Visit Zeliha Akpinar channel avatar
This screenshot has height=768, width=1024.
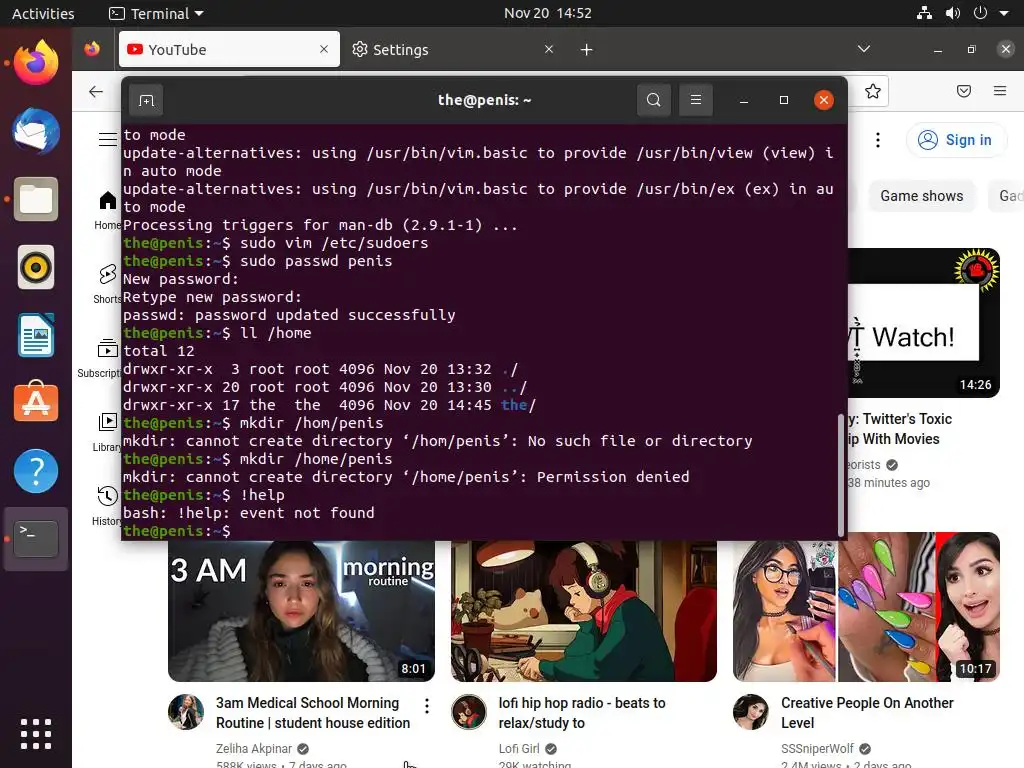point(186,711)
